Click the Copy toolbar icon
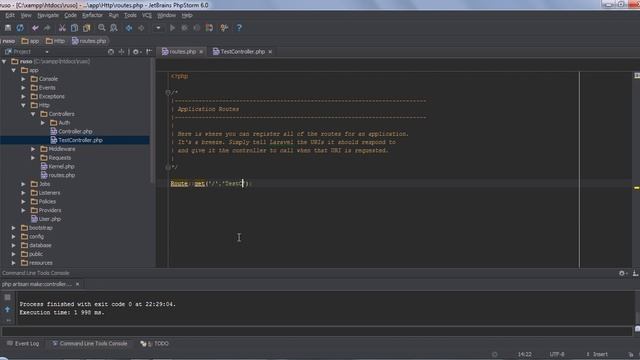This screenshot has width=640, height=360. (x=74, y=28)
